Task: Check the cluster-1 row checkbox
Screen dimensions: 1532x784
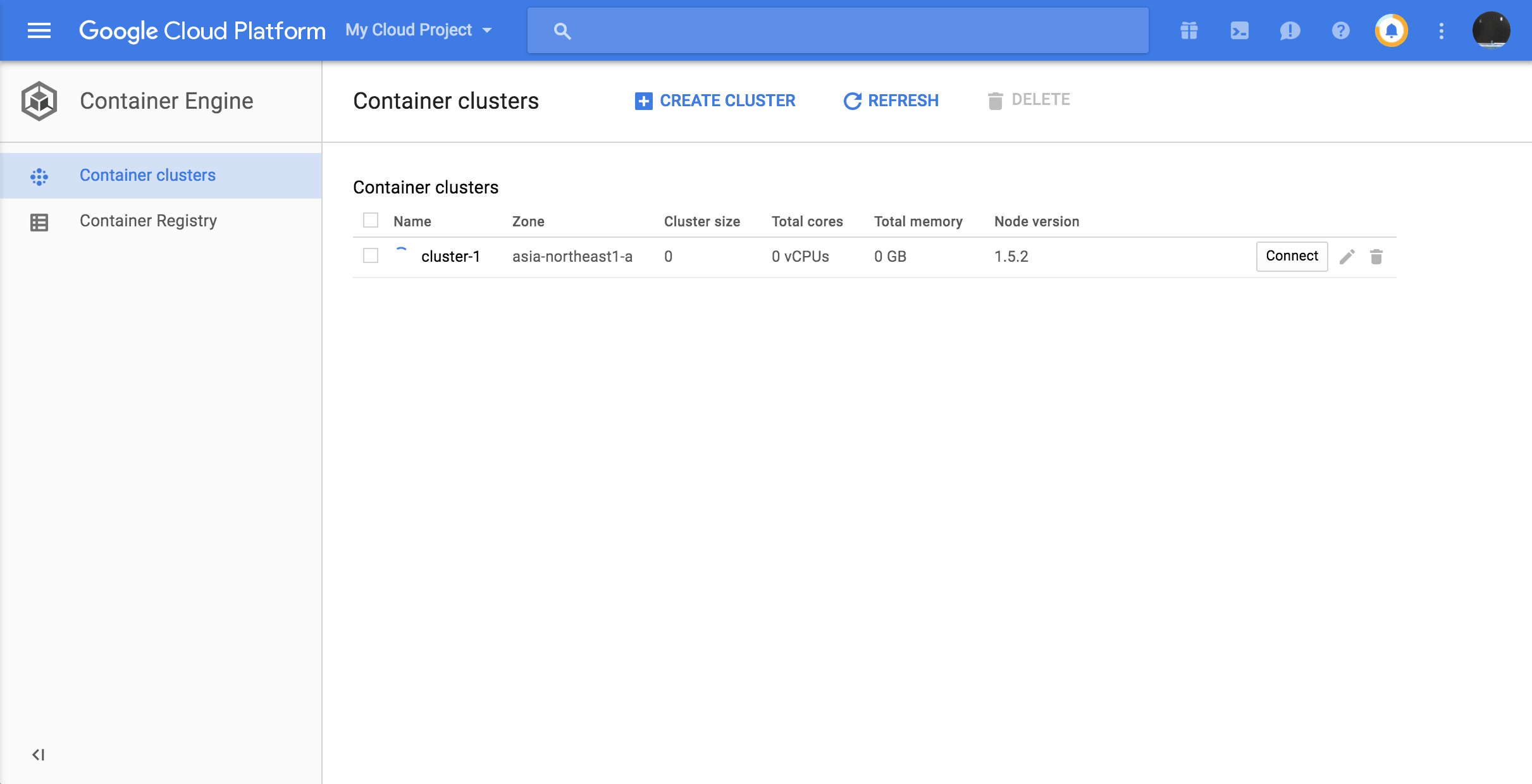Action: pos(371,255)
